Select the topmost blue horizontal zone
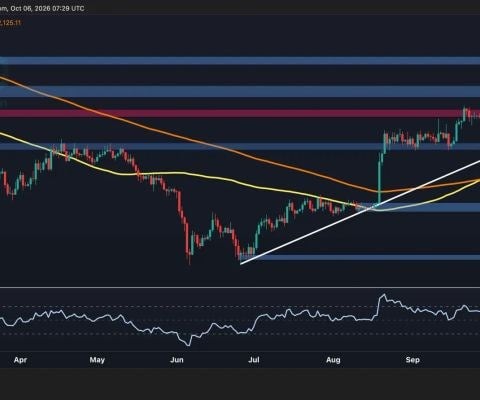This screenshot has height=400, width=480. coord(240,61)
